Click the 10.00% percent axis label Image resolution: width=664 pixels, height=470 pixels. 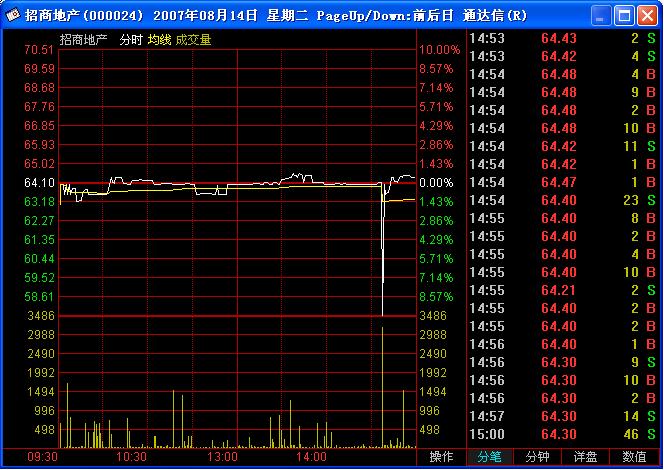(440, 50)
